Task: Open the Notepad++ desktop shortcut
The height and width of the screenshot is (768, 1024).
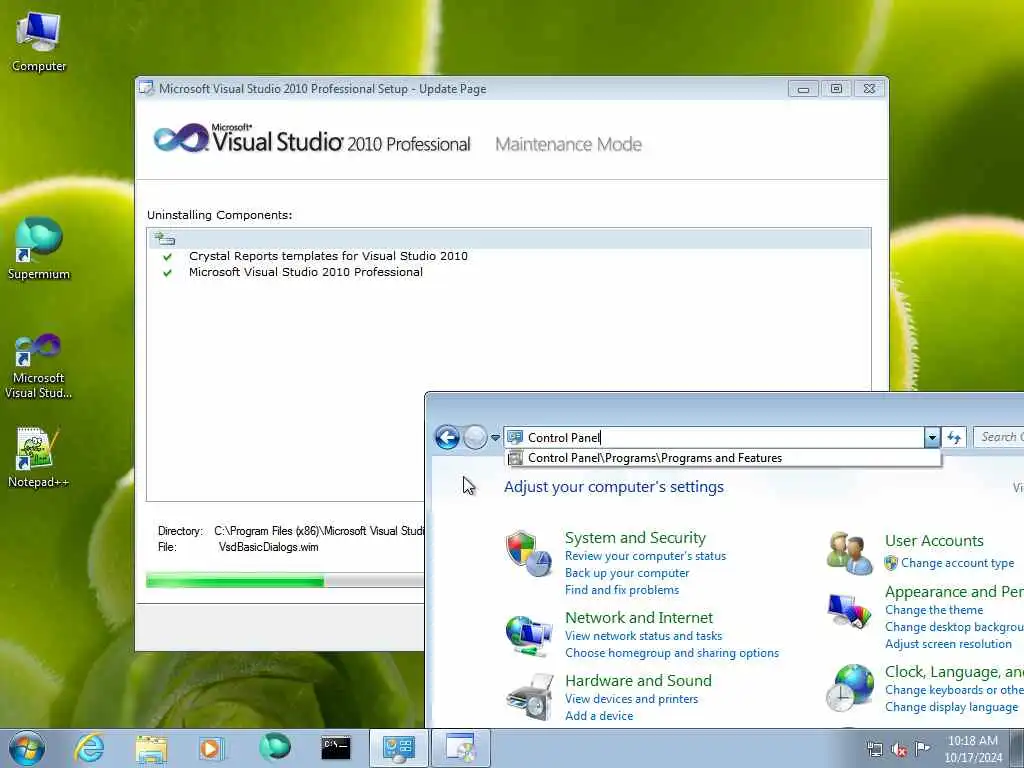Action: click(39, 457)
